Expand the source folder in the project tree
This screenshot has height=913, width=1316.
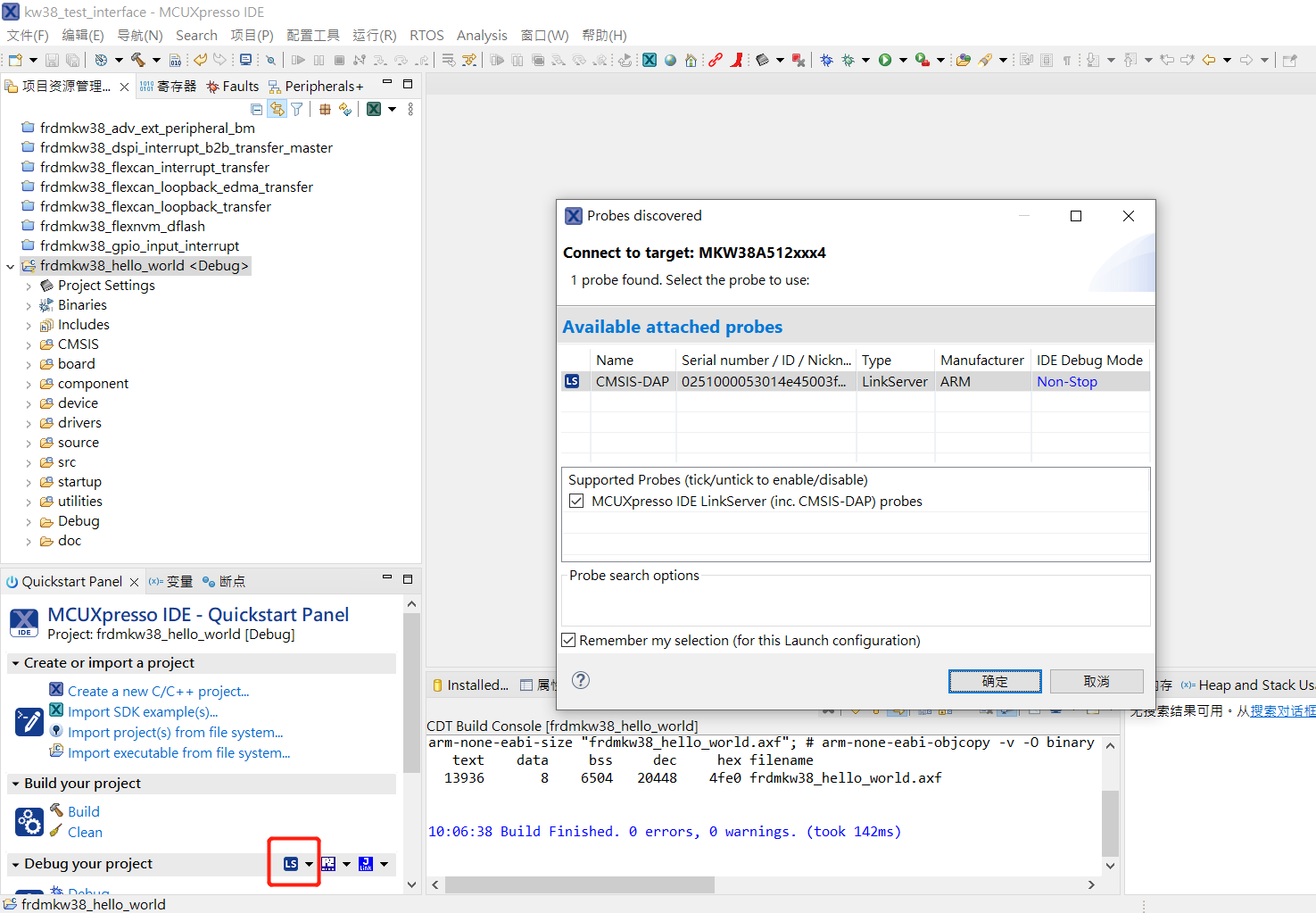[29, 442]
